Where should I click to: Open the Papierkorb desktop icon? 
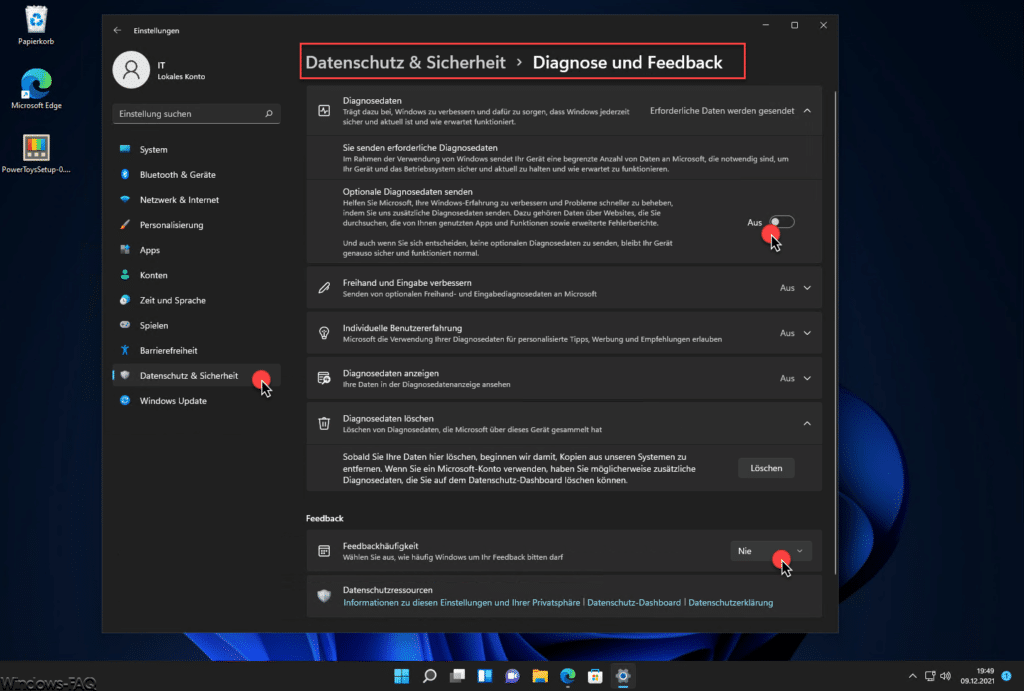point(36,25)
